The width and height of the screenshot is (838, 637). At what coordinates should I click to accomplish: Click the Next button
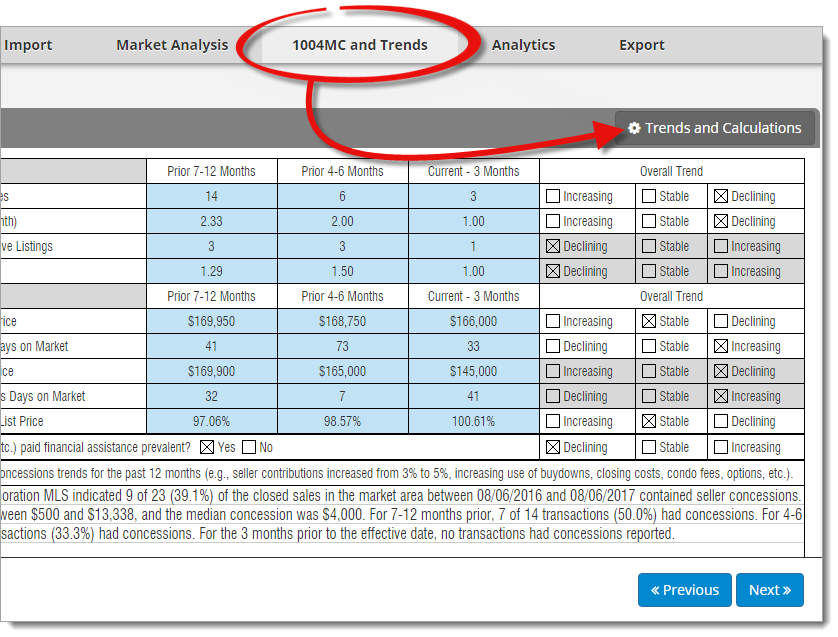(x=770, y=590)
